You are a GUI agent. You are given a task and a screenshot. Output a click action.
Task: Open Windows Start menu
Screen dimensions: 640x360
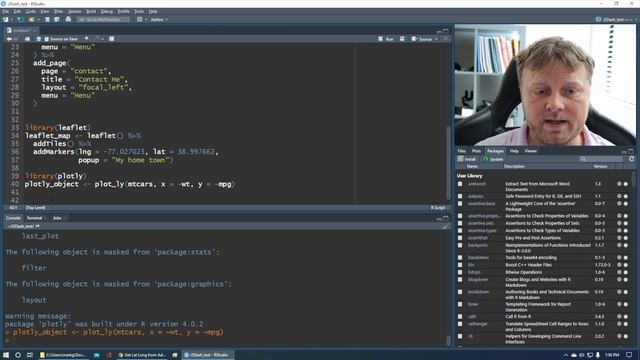point(6,355)
